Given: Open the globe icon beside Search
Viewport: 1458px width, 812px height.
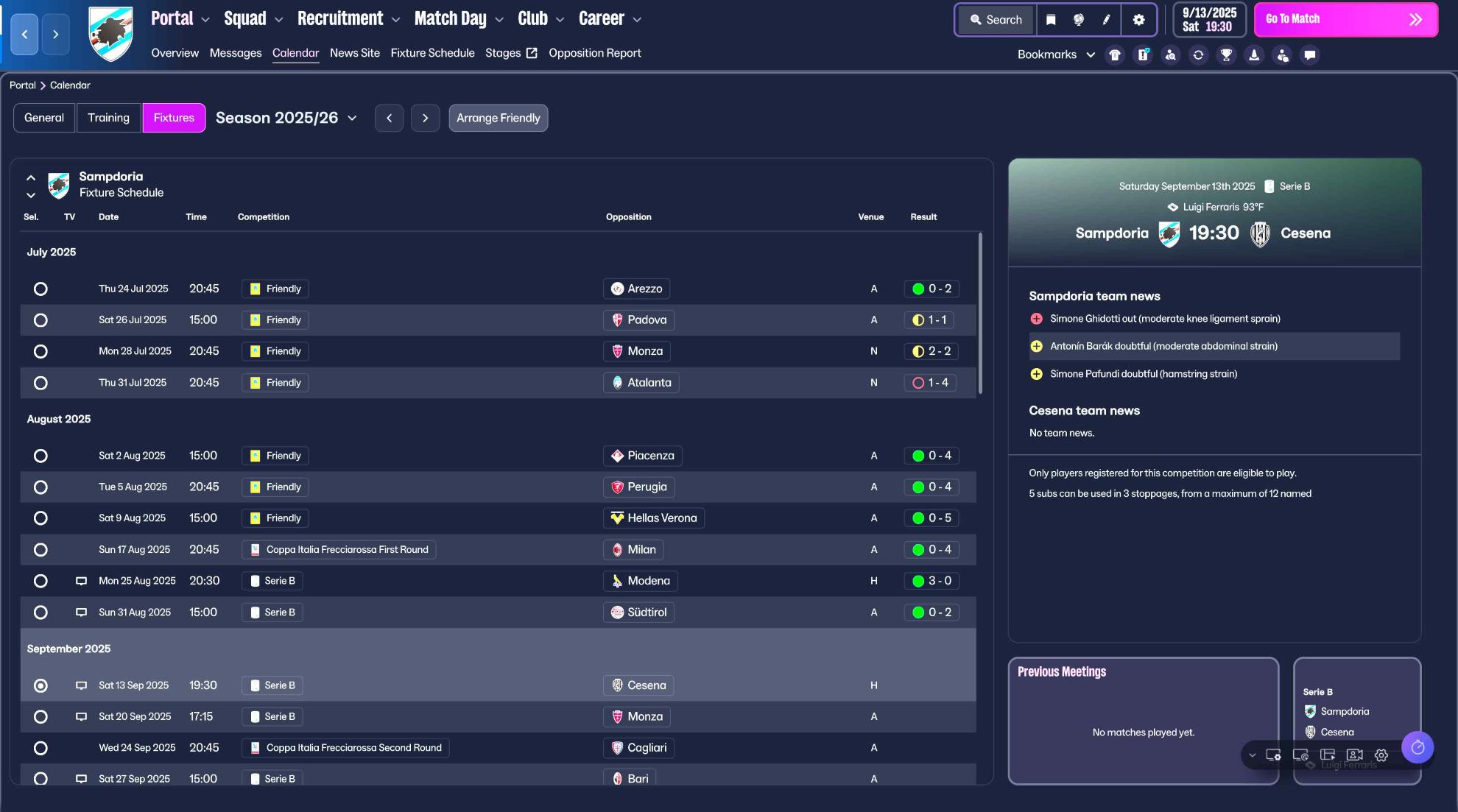Looking at the screenshot, I should point(1079,20).
